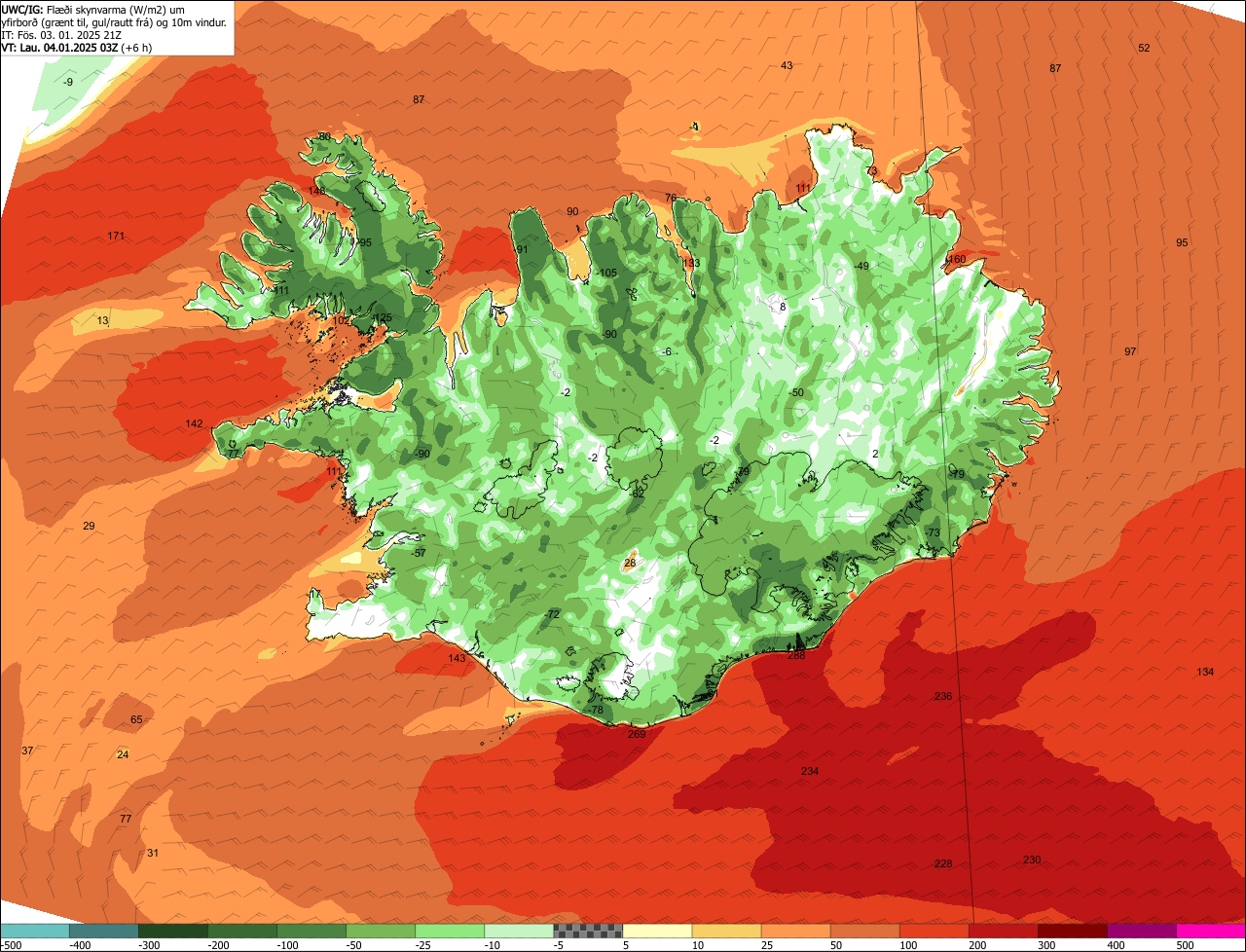
Task: Click the flux value 142 west of Iceland
Action: tap(195, 423)
